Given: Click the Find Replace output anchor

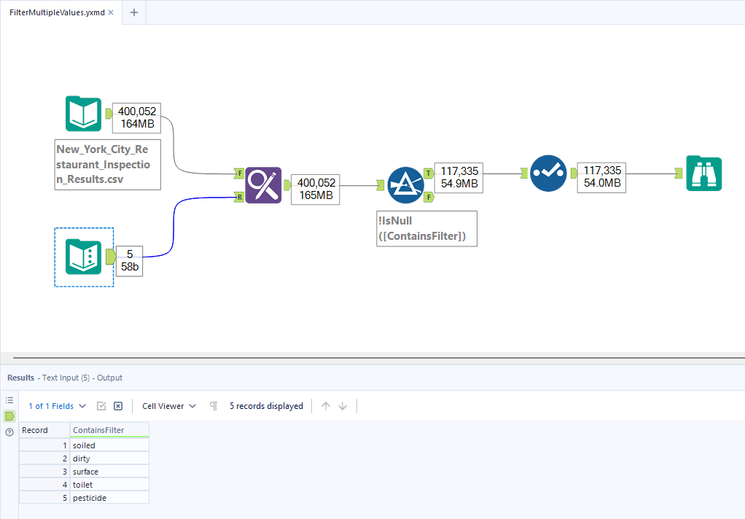Looking at the screenshot, I should [287, 185].
